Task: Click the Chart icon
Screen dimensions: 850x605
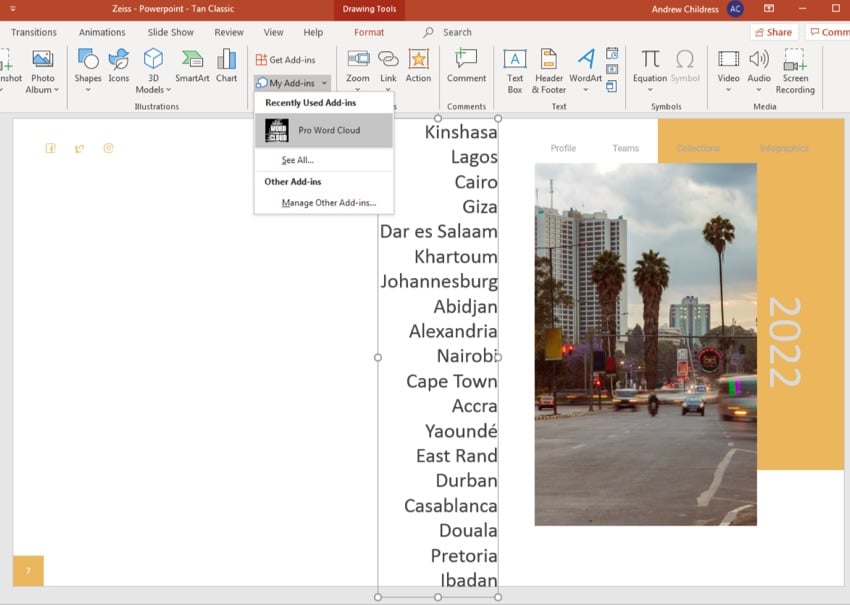Action: [227, 65]
